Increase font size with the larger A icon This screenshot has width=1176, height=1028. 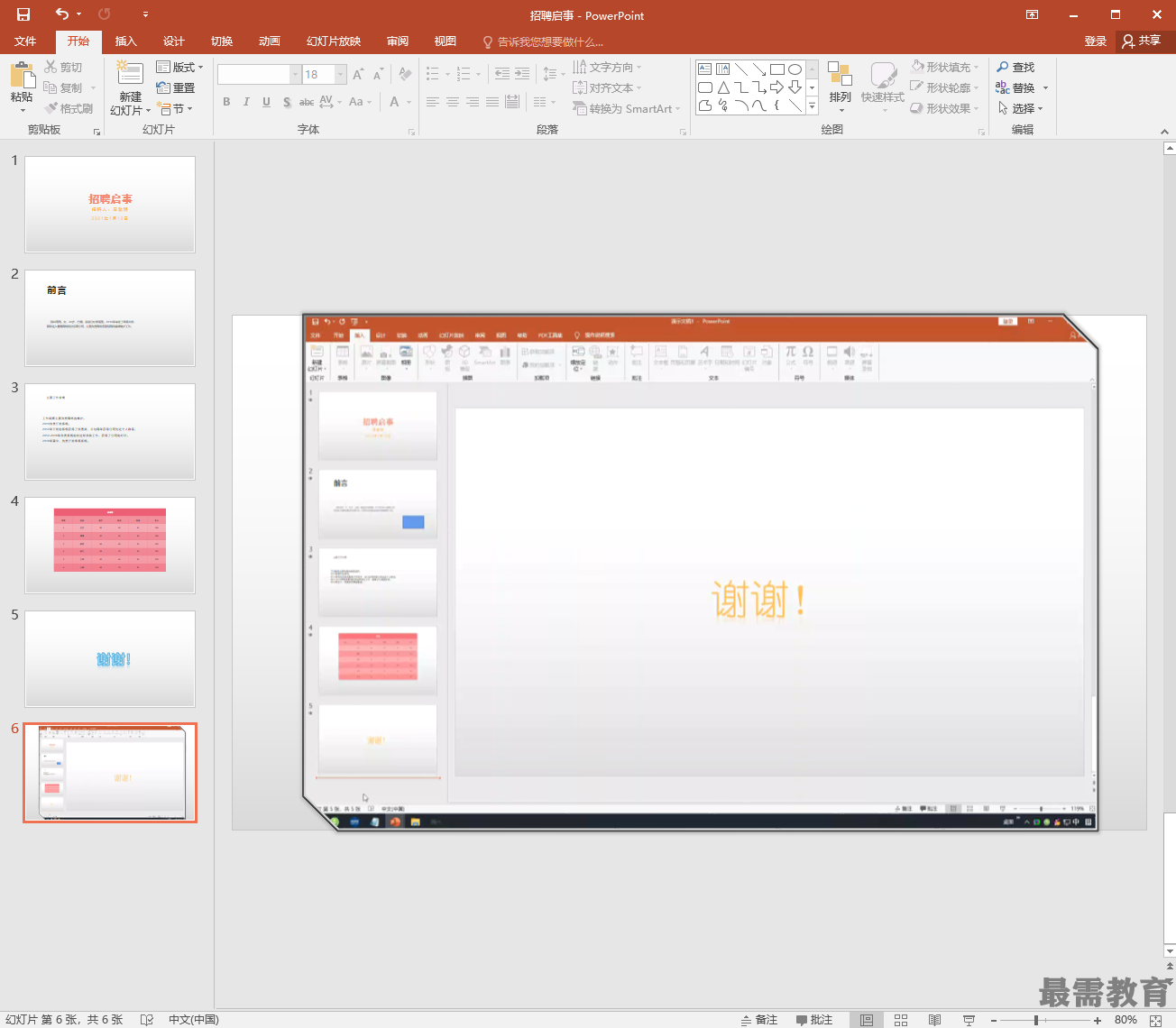click(359, 75)
